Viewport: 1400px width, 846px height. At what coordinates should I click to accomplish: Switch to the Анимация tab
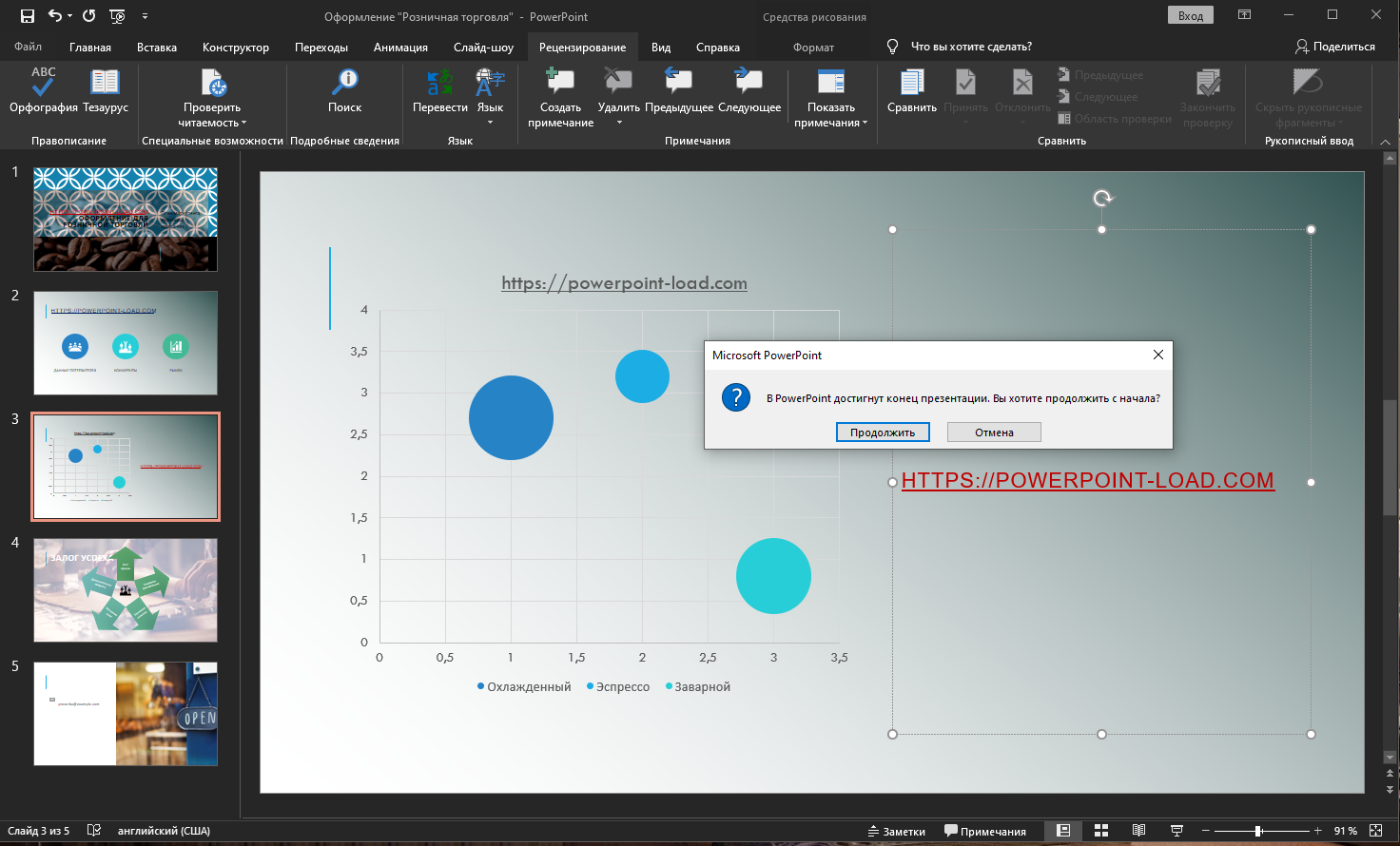point(400,48)
